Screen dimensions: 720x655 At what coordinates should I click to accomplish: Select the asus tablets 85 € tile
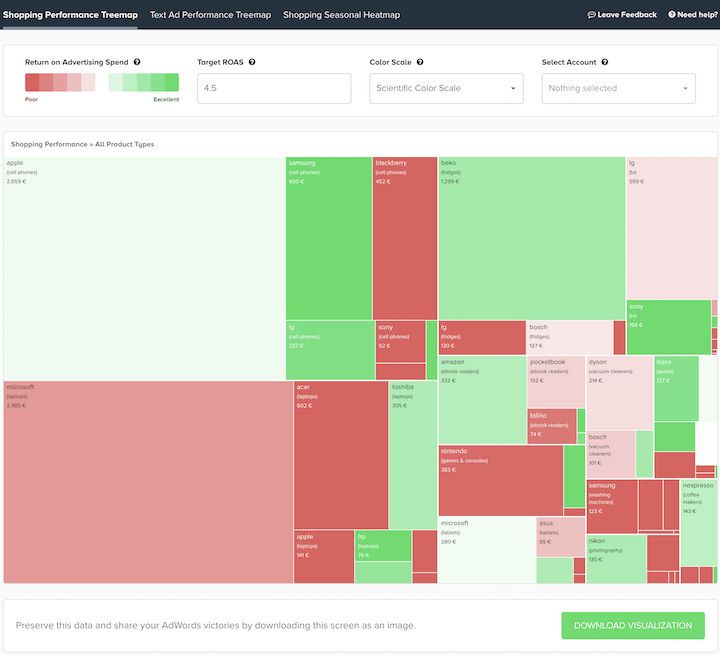[561, 537]
